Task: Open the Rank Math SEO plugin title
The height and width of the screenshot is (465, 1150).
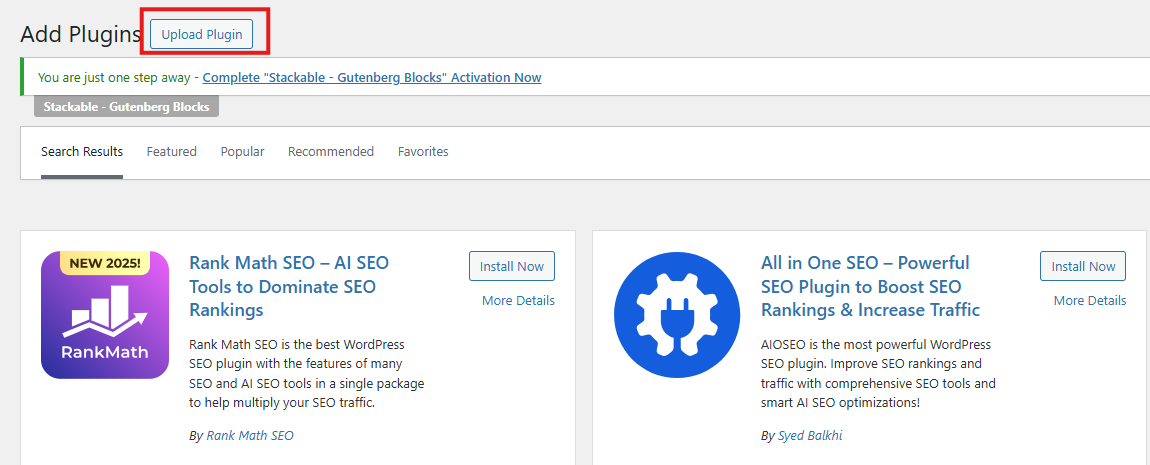Action: coord(289,286)
